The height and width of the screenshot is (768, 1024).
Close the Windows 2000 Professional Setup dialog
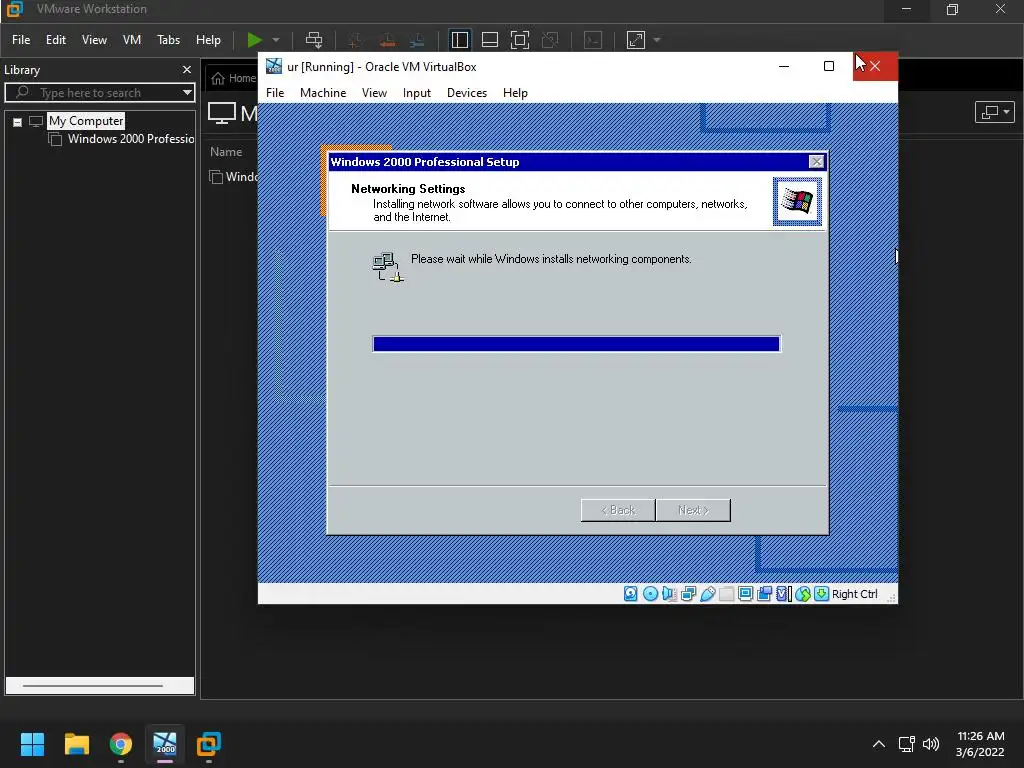coord(816,162)
